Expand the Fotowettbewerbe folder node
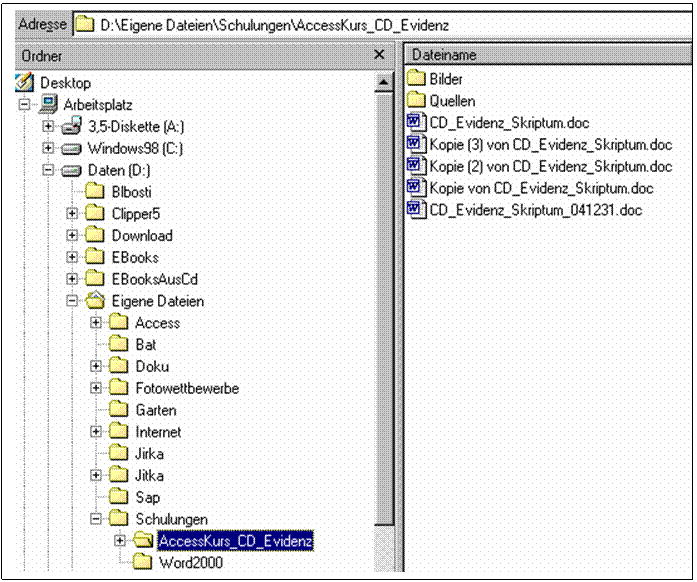Screen dimensions: 697x582 coord(96,388)
